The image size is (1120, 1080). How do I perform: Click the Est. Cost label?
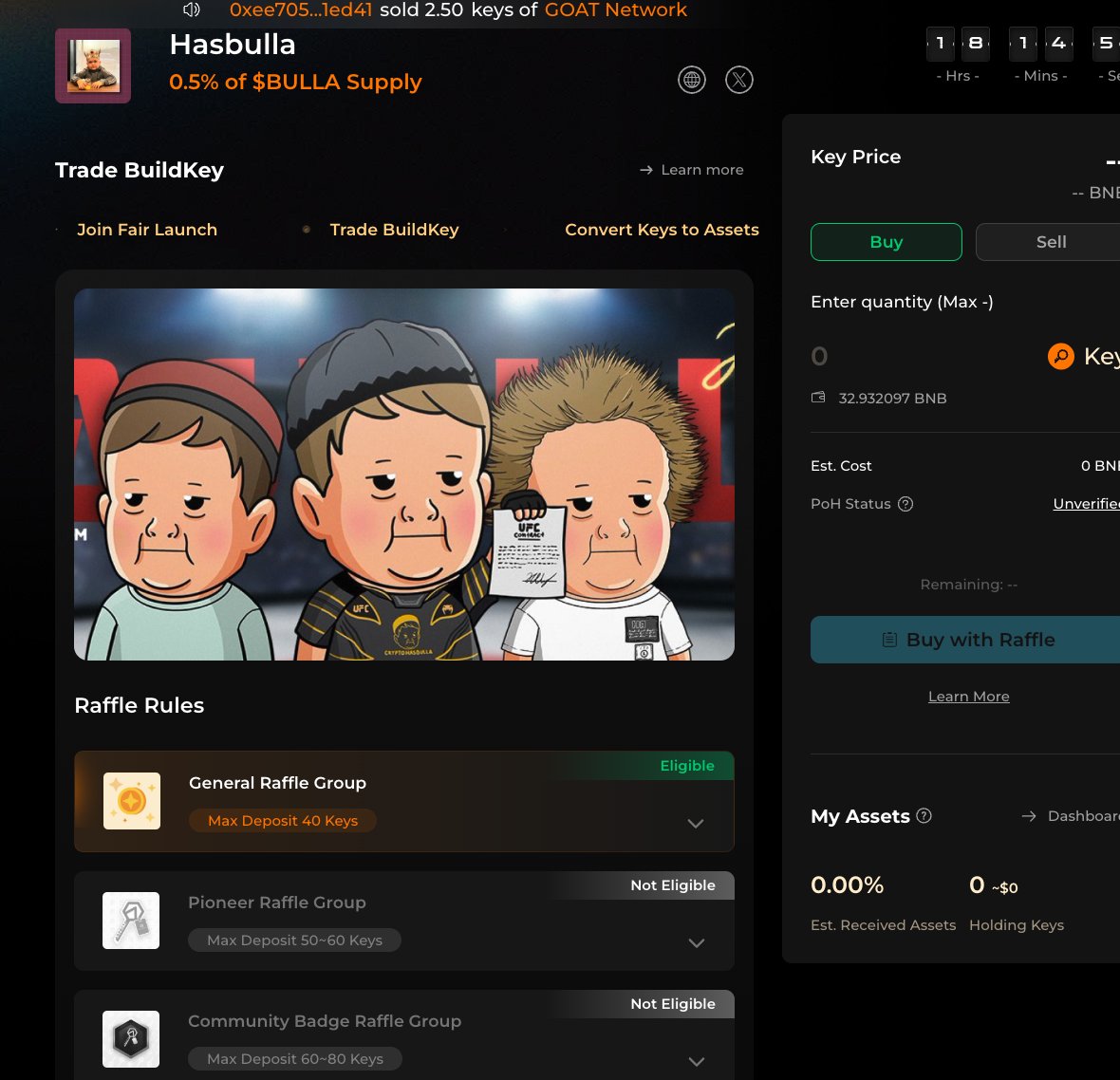coord(841,466)
